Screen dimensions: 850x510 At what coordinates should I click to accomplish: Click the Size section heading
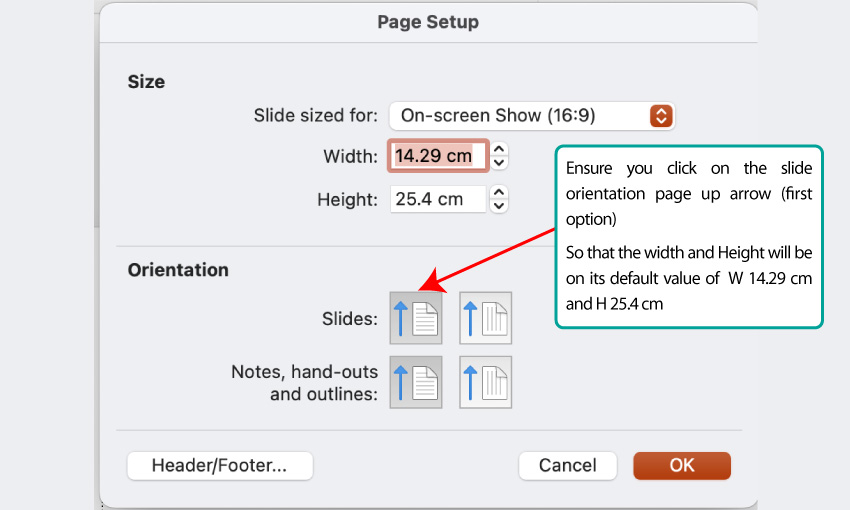(146, 82)
